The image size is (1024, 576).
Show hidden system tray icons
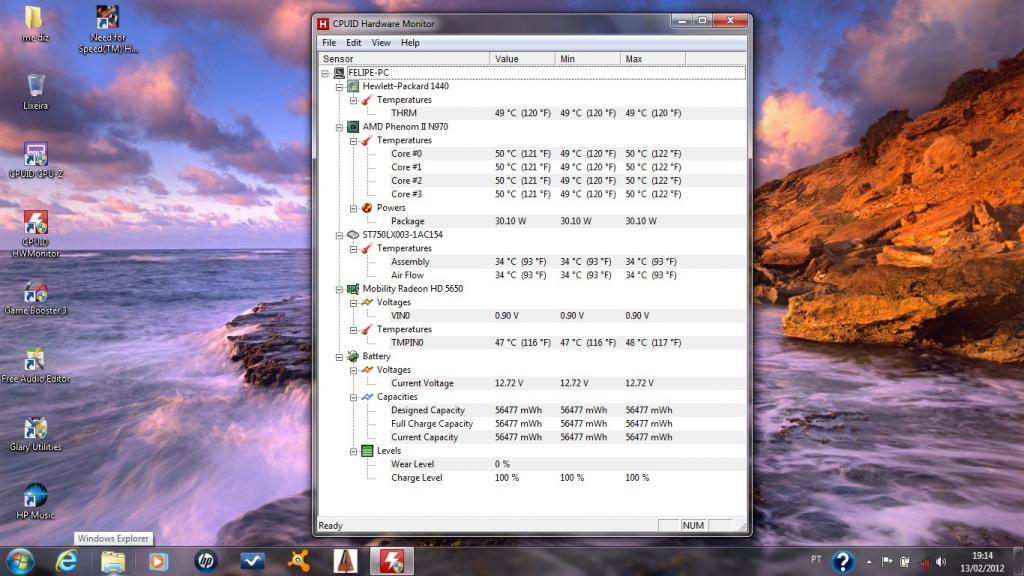(x=869, y=562)
